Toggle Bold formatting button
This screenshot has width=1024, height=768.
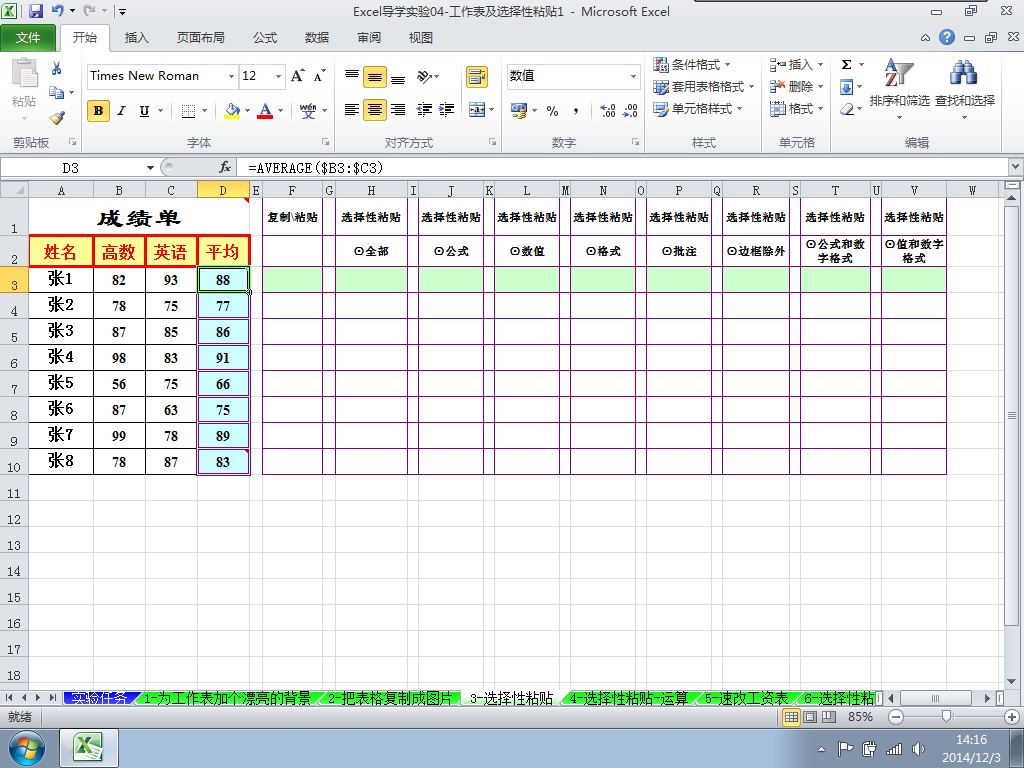[99, 110]
